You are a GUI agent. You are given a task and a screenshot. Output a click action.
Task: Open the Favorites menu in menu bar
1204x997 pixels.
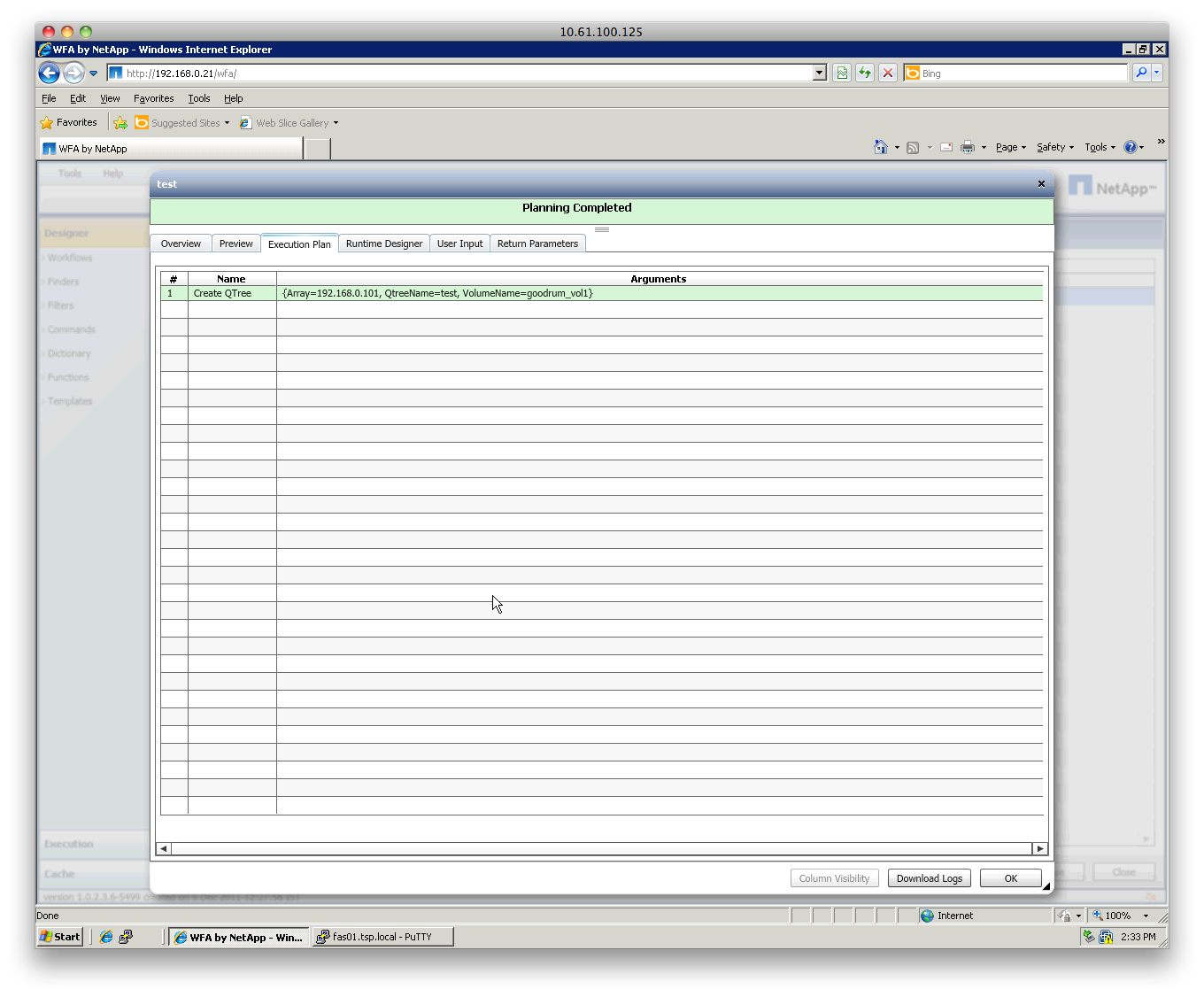point(153,98)
